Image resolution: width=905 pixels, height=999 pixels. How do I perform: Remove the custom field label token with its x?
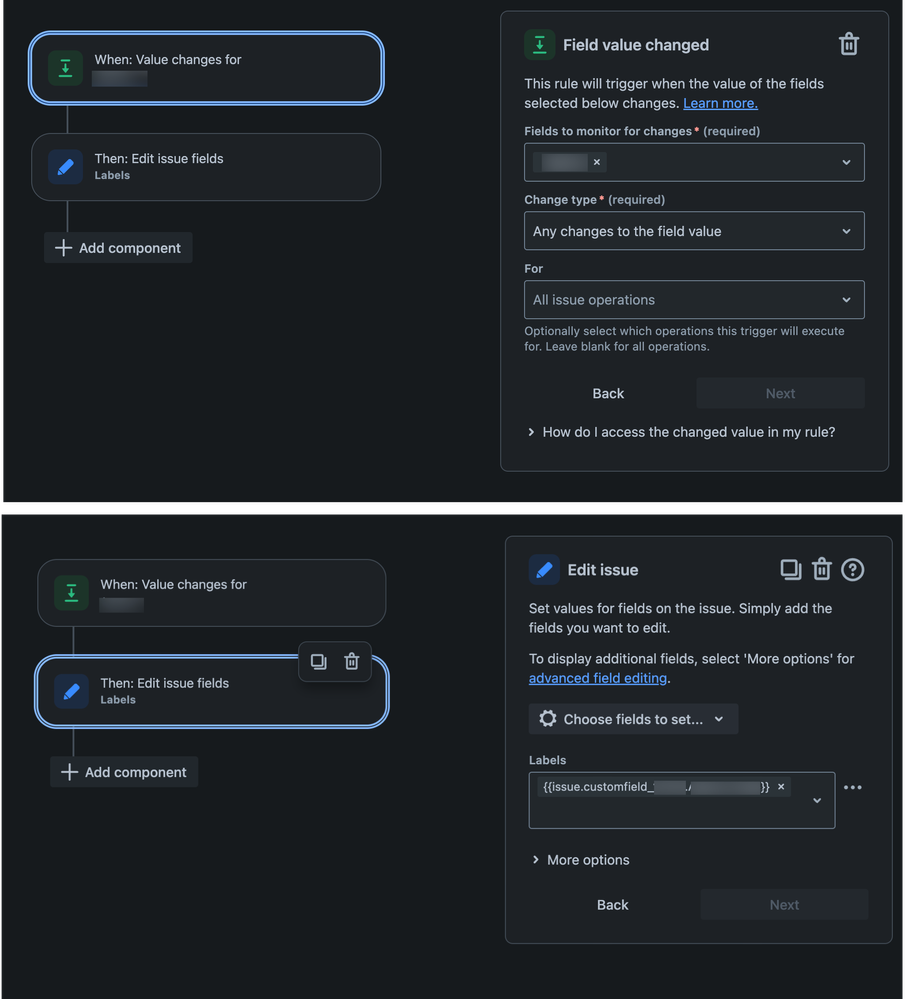click(x=781, y=787)
